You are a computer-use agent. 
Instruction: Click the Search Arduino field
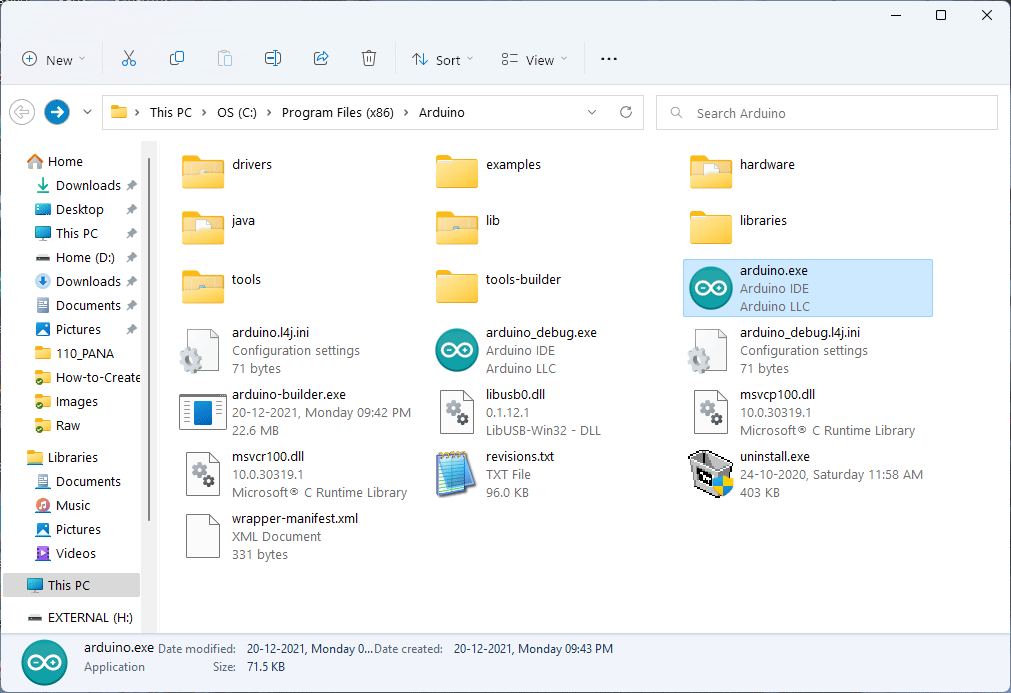tap(827, 113)
